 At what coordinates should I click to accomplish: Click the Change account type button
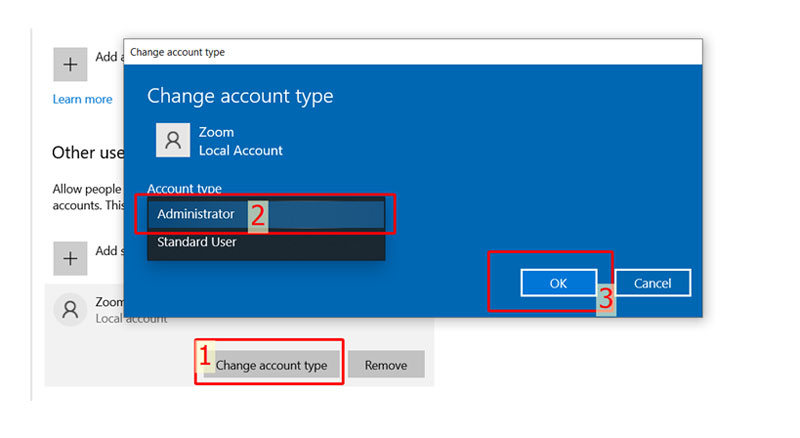coord(271,365)
